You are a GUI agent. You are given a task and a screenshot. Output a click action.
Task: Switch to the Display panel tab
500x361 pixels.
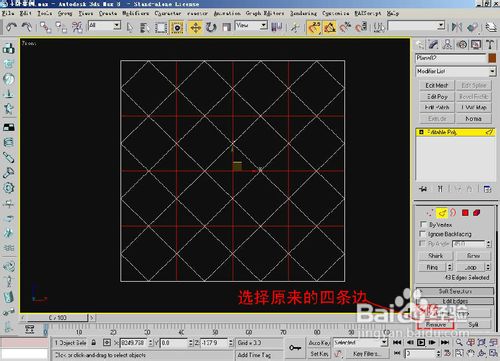pos(476,44)
